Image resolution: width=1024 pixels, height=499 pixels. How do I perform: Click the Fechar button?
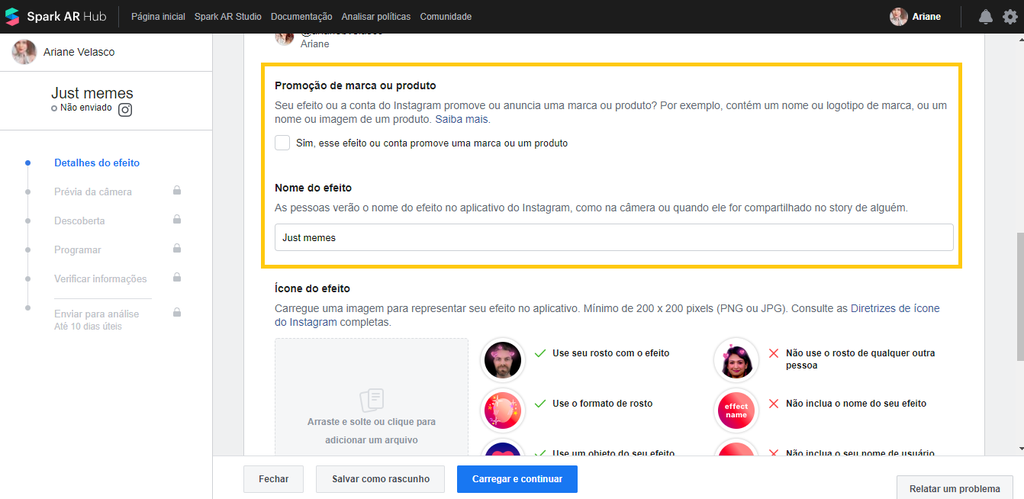point(274,479)
